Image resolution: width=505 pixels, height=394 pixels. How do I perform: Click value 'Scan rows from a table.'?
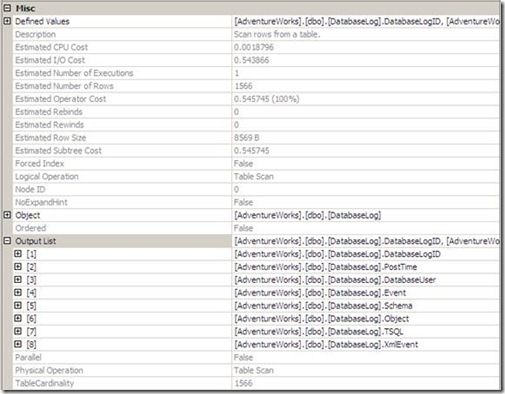(277, 34)
